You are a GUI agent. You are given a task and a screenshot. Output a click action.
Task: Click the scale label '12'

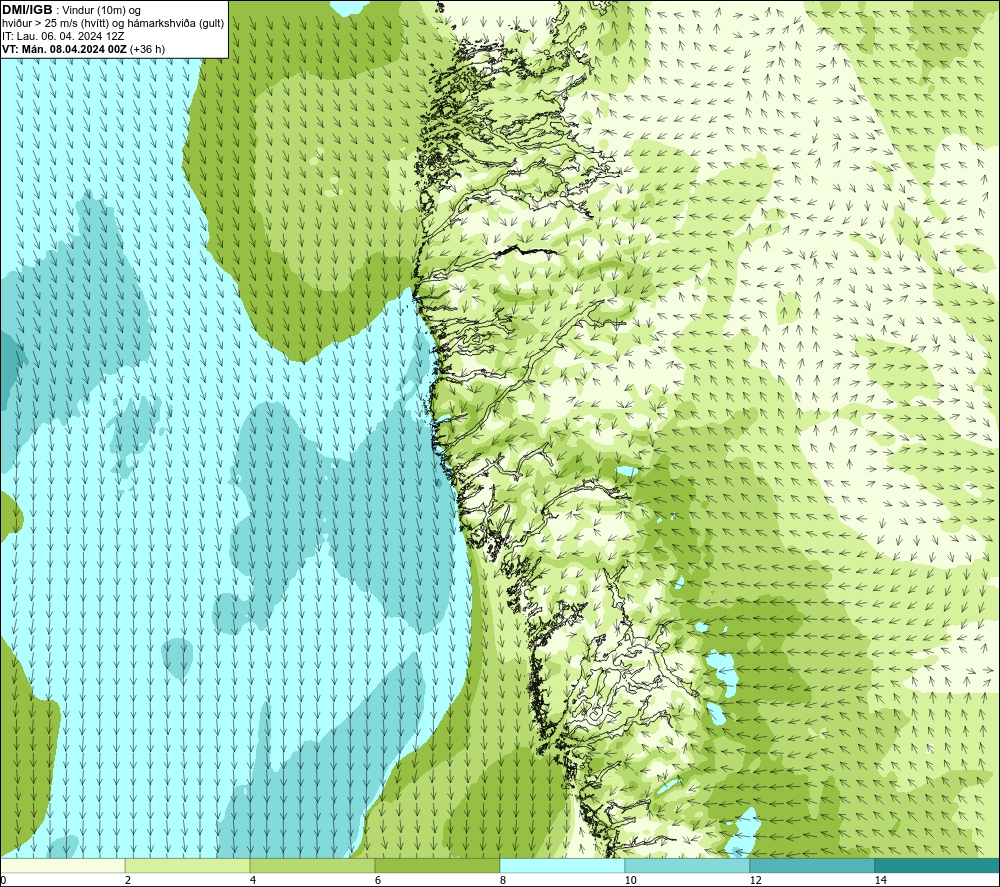click(x=755, y=880)
